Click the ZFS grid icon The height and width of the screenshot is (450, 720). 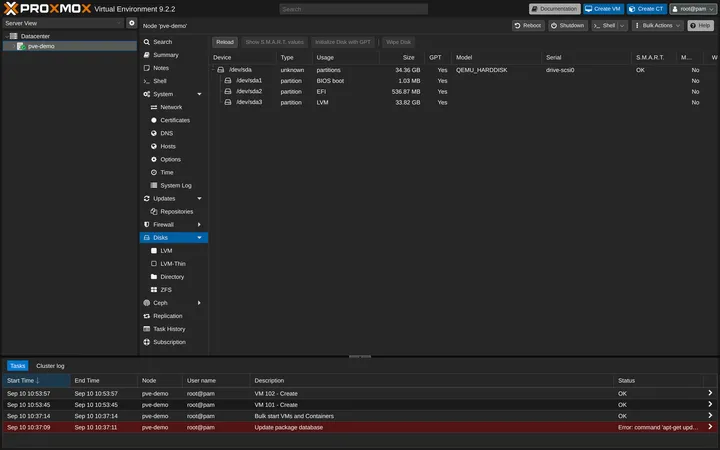(x=154, y=290)
